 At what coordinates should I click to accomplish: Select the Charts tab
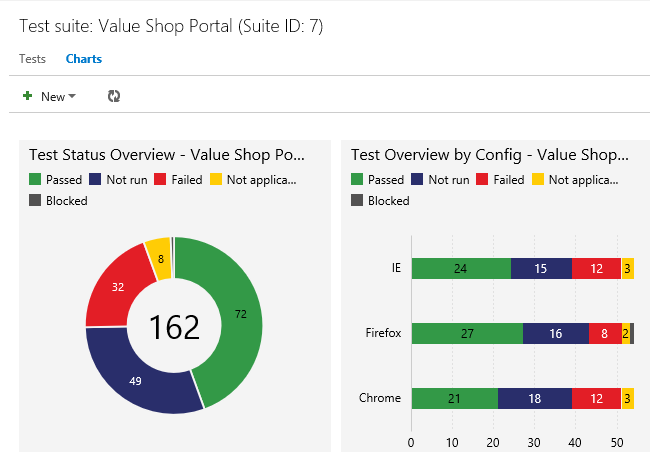(x=84, y=59)
